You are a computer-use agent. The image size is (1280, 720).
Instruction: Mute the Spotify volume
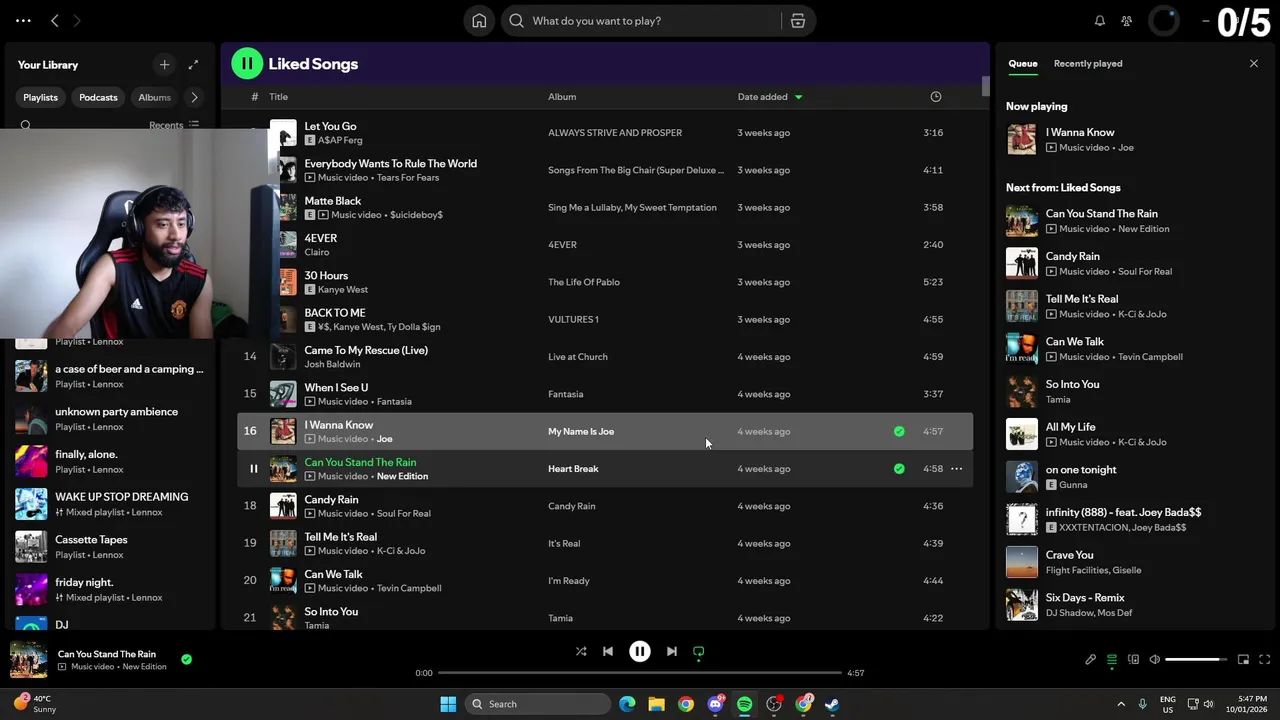pyautogui.click(x=1155, y=660)
